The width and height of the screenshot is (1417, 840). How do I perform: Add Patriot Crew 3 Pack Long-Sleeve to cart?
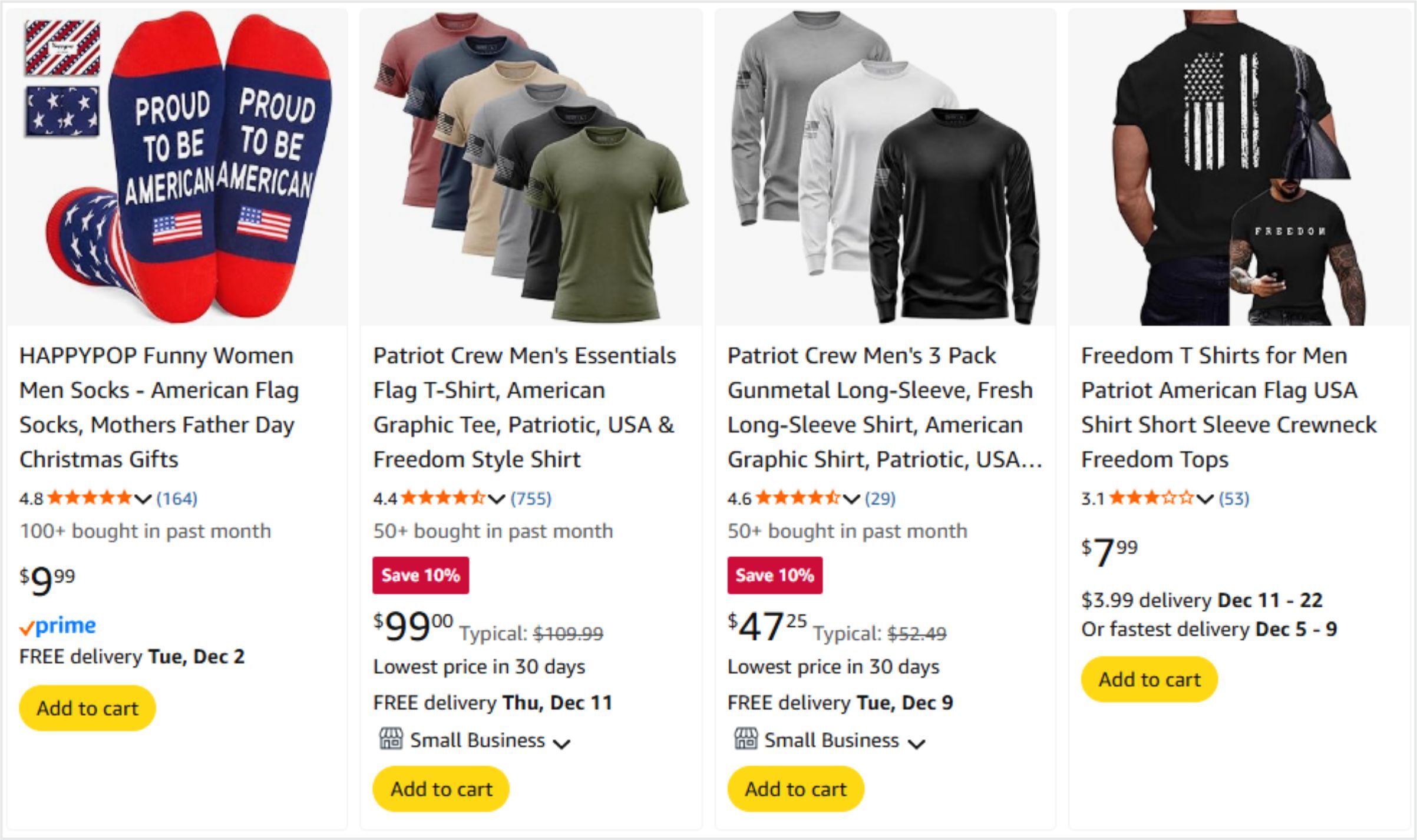[x=795, y=789]
